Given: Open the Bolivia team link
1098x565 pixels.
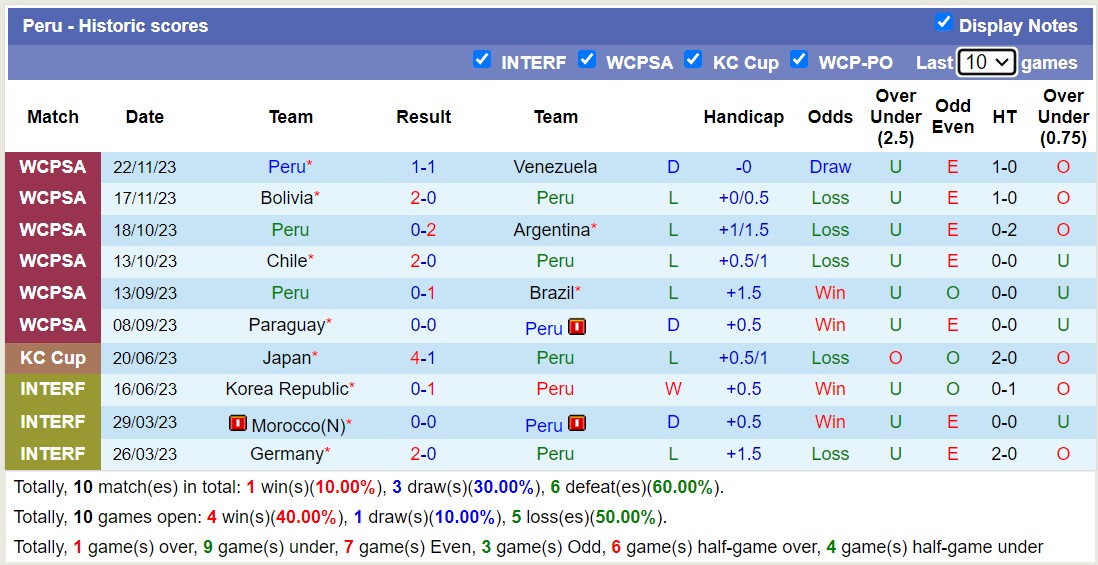Looking at the screenshot, I should [x=286, y=198].
